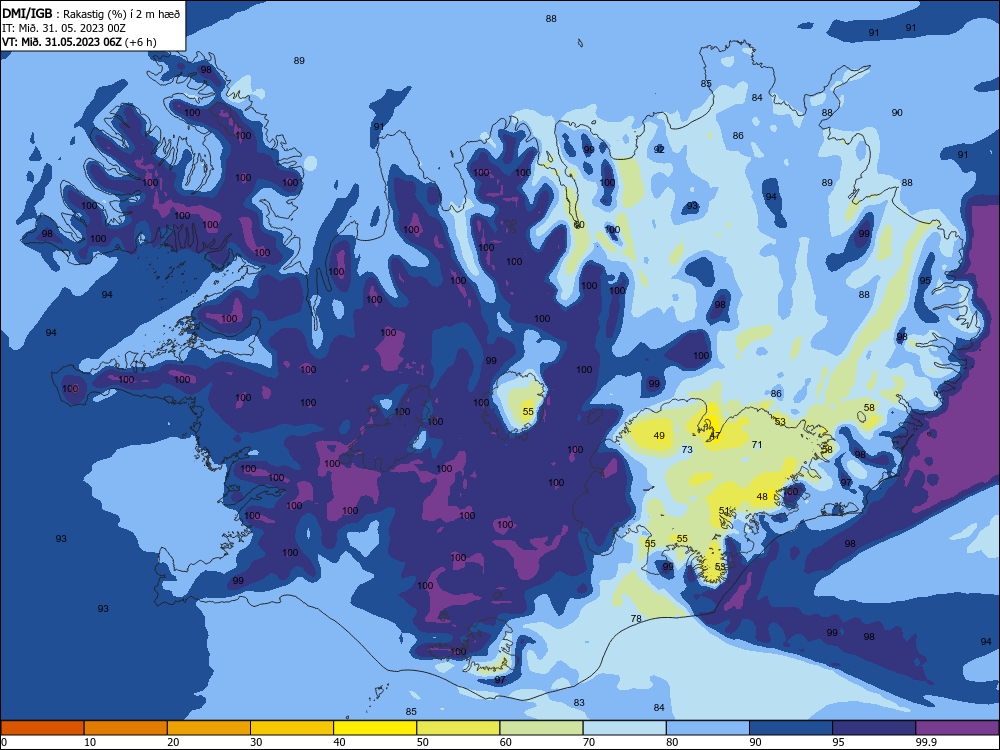Image resolution: width=1000 pixels, height=750 pixels.
Task: Click the 20–30 legend color swatch
Action: pos(209,728)
